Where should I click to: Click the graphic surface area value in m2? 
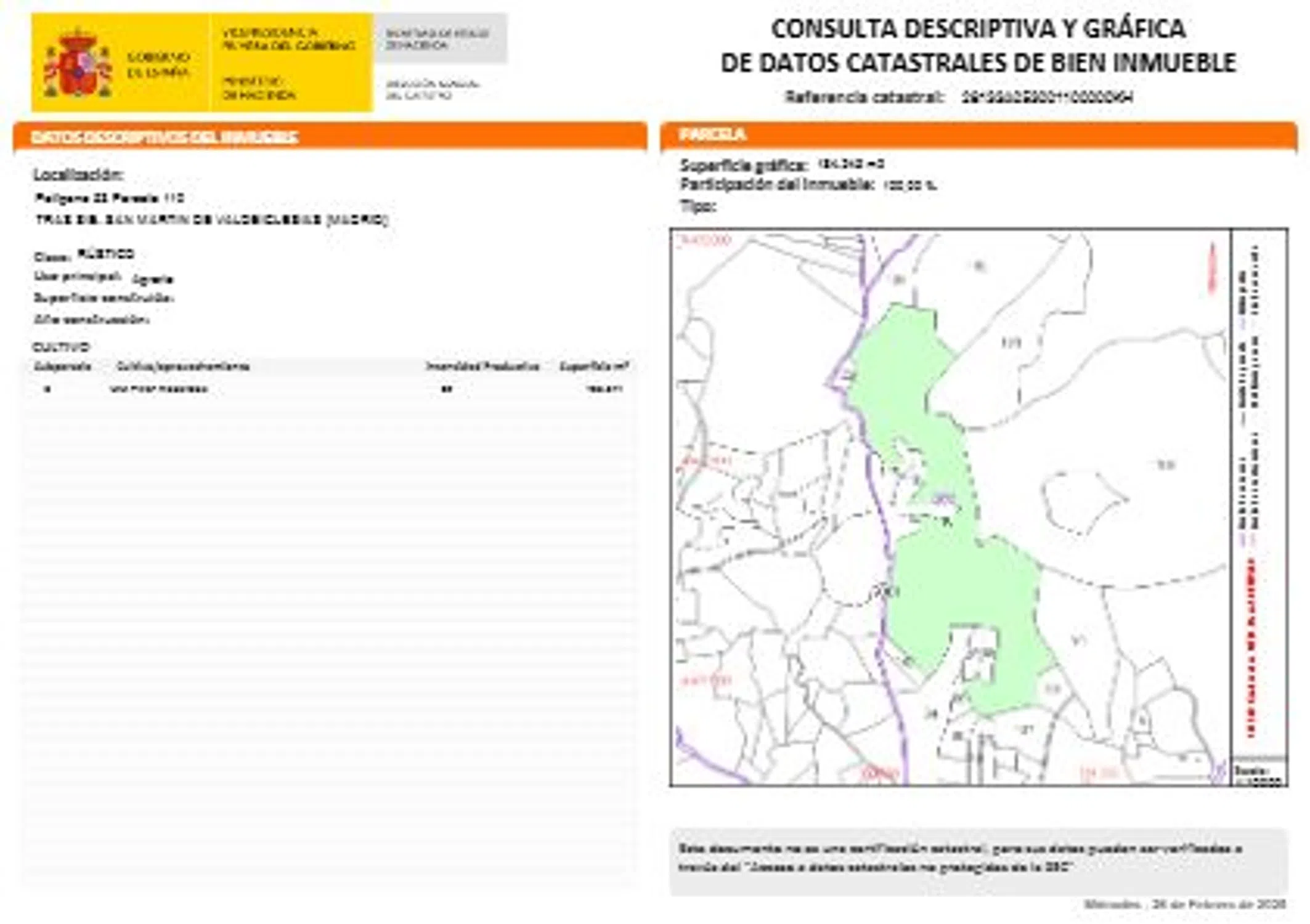pos(850,164)
